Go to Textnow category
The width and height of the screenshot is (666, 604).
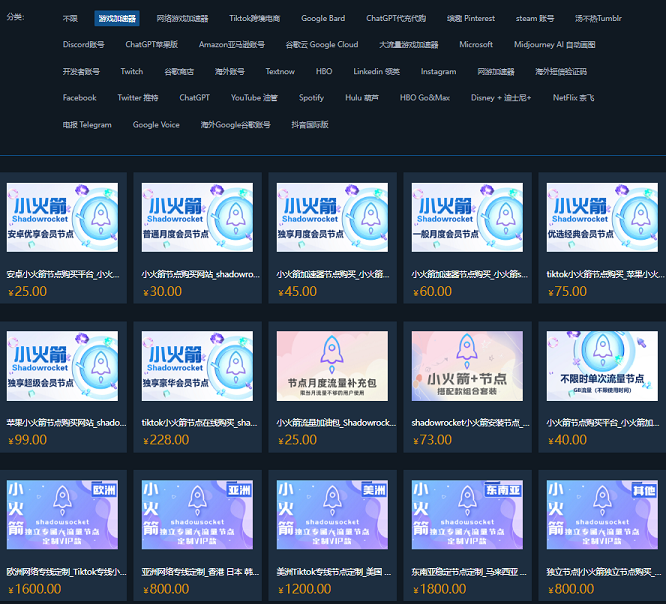click(280, 71)
